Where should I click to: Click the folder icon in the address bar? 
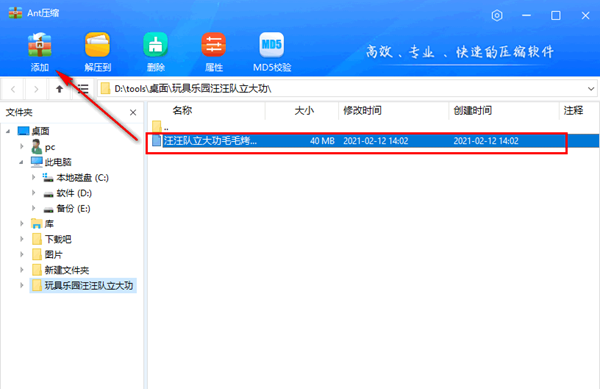(x=105, y=89)
